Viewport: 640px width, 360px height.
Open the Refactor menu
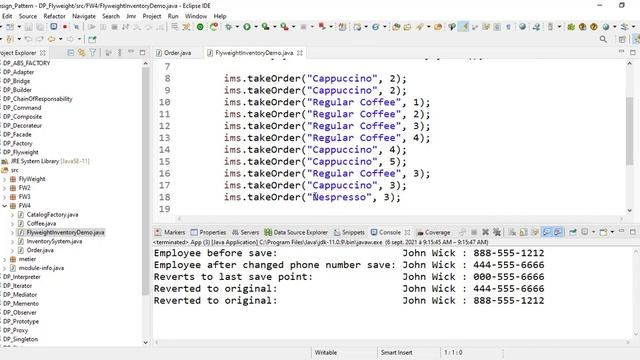tap(54, 16)
